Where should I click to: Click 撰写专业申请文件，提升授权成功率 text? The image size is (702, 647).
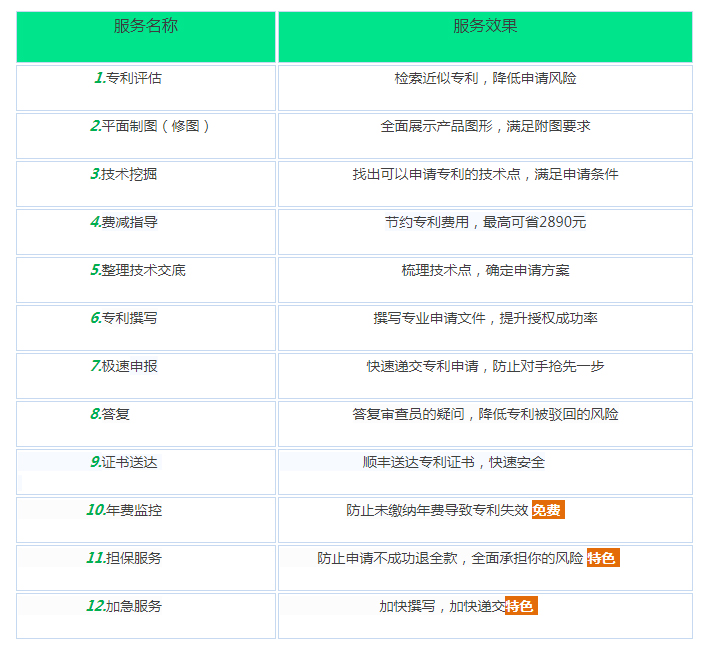pos(485,318)
